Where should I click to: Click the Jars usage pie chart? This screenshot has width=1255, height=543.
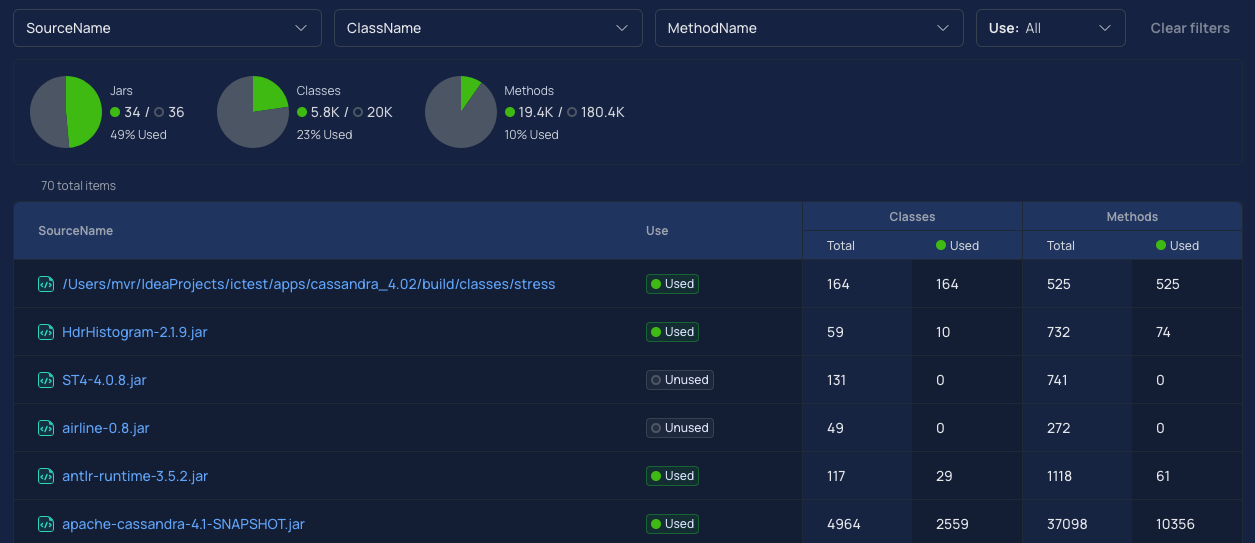(x=66, y=112)
